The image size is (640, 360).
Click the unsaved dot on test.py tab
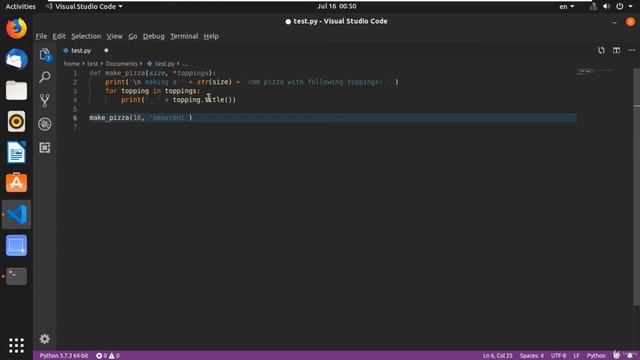pyautogui.click(x=106, y=51)
